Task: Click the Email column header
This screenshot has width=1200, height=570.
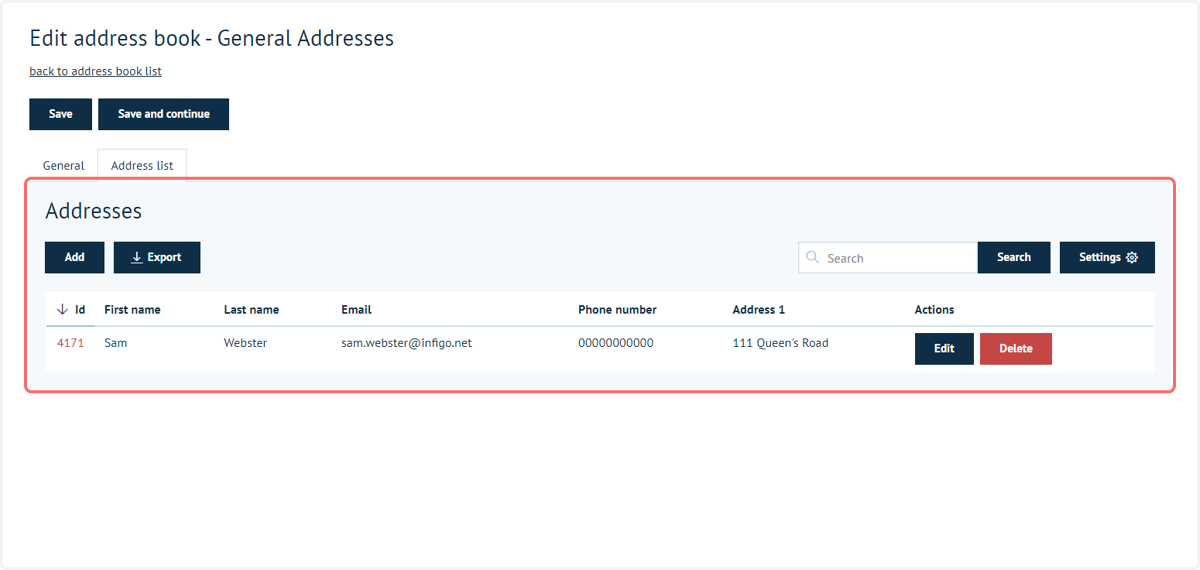Action: pyautogui.click(x=356, y=310)
